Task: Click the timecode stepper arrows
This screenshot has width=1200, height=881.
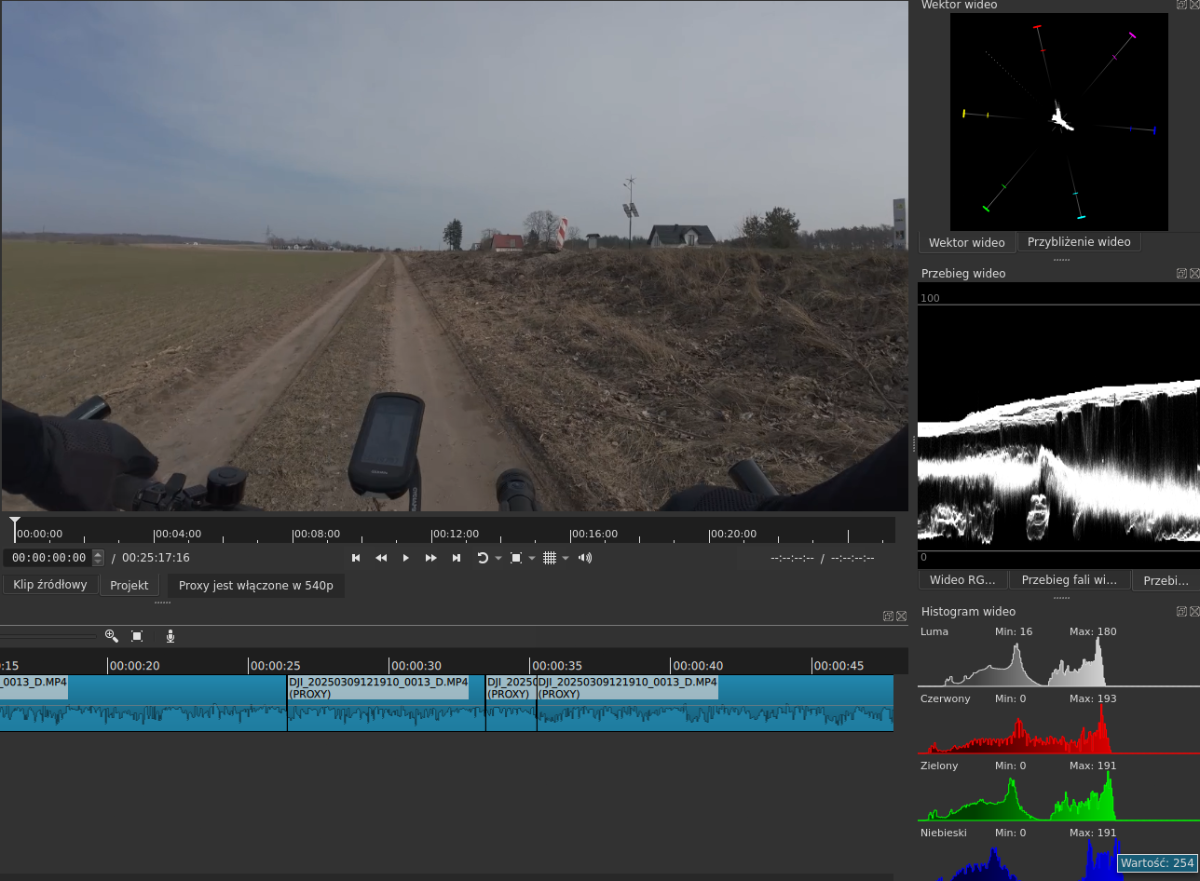Action: (x=97, y=558)
